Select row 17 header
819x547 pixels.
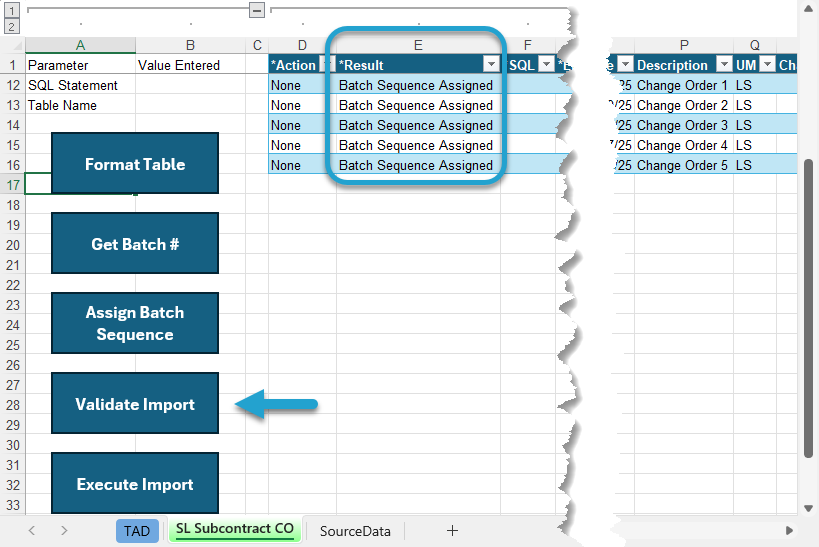click(x=13, y=185)
